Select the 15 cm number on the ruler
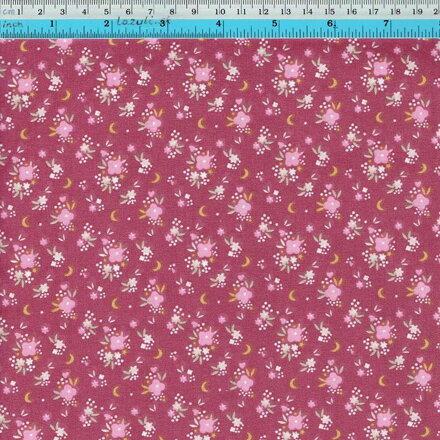This screenshot has width=440, height=440. pyautogui.click(x=330, y=12)
